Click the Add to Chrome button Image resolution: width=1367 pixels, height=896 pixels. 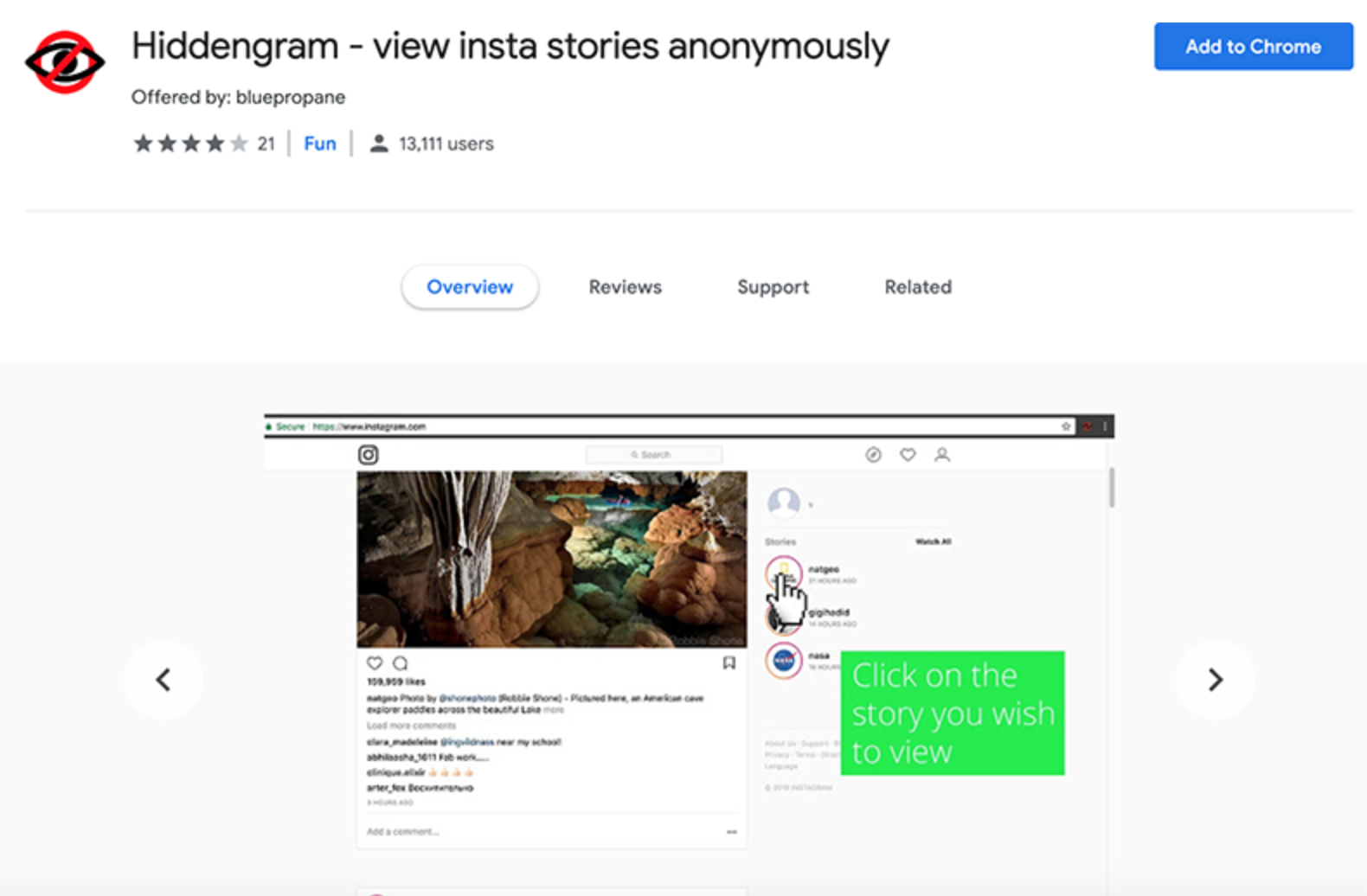tap(1253, 47)
